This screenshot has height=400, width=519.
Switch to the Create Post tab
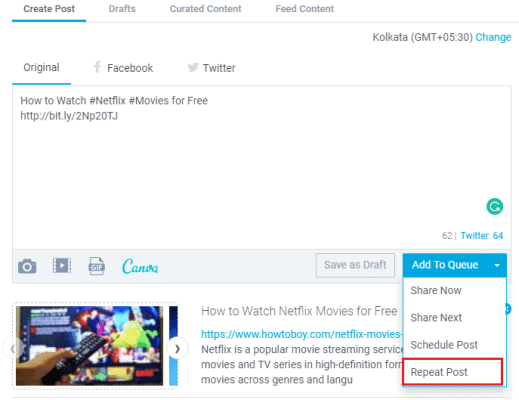tap(49, 9)
